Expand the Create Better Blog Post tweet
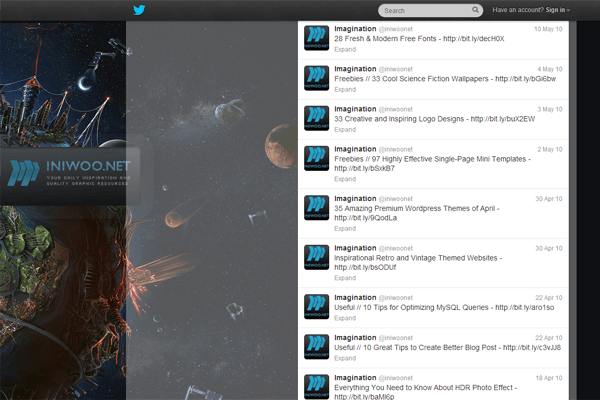Image resolution: width=600 pixels, height=400 pixels. 345,358
